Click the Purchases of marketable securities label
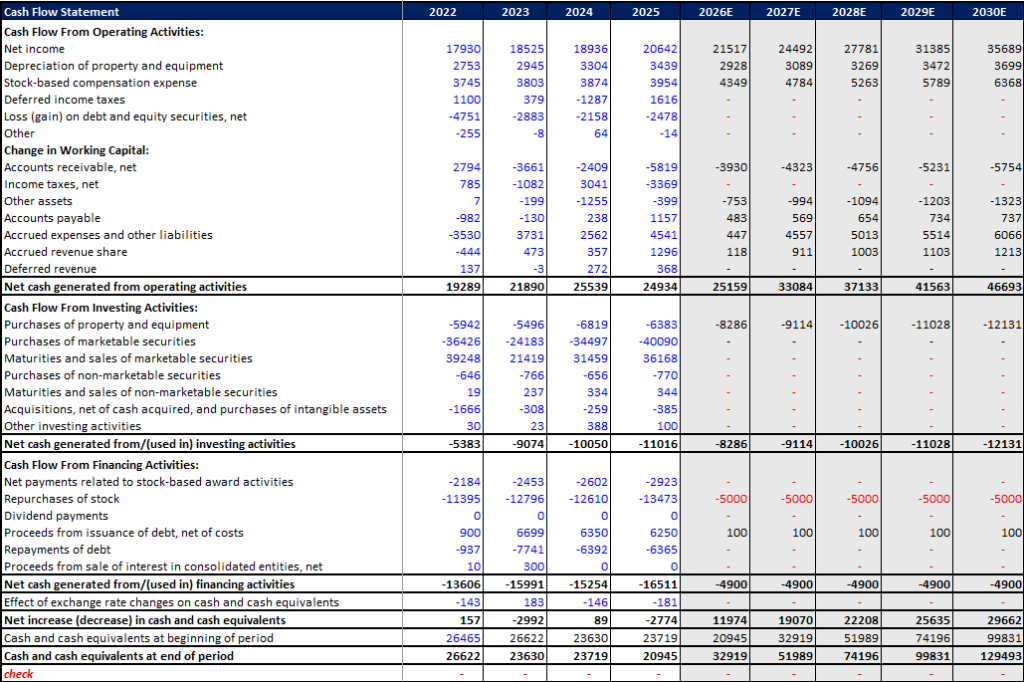Image resolution: width=1024 pixels, height=682 pixels. point(95,341)
